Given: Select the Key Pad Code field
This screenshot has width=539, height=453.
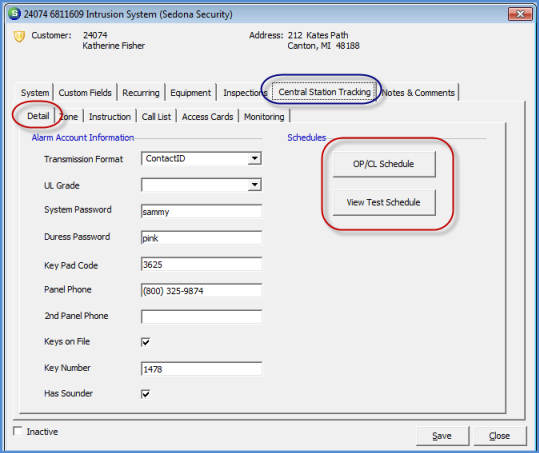Looking at the screenshot, I should [201, 264].
